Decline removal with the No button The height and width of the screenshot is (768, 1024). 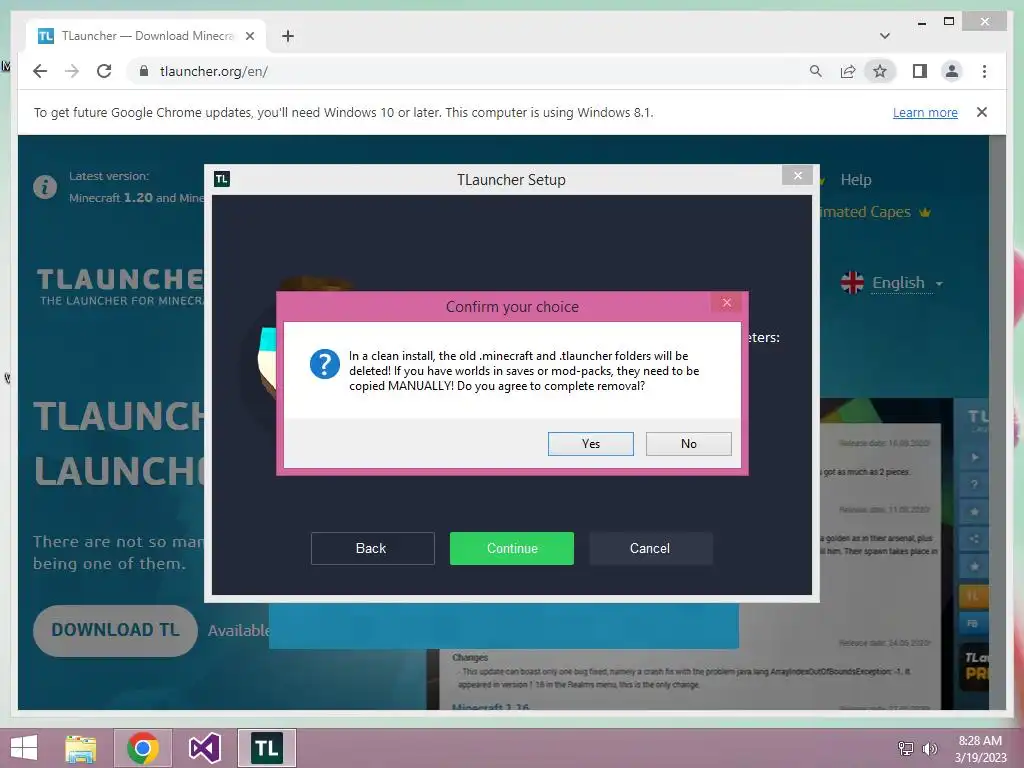tap(688, 443)
